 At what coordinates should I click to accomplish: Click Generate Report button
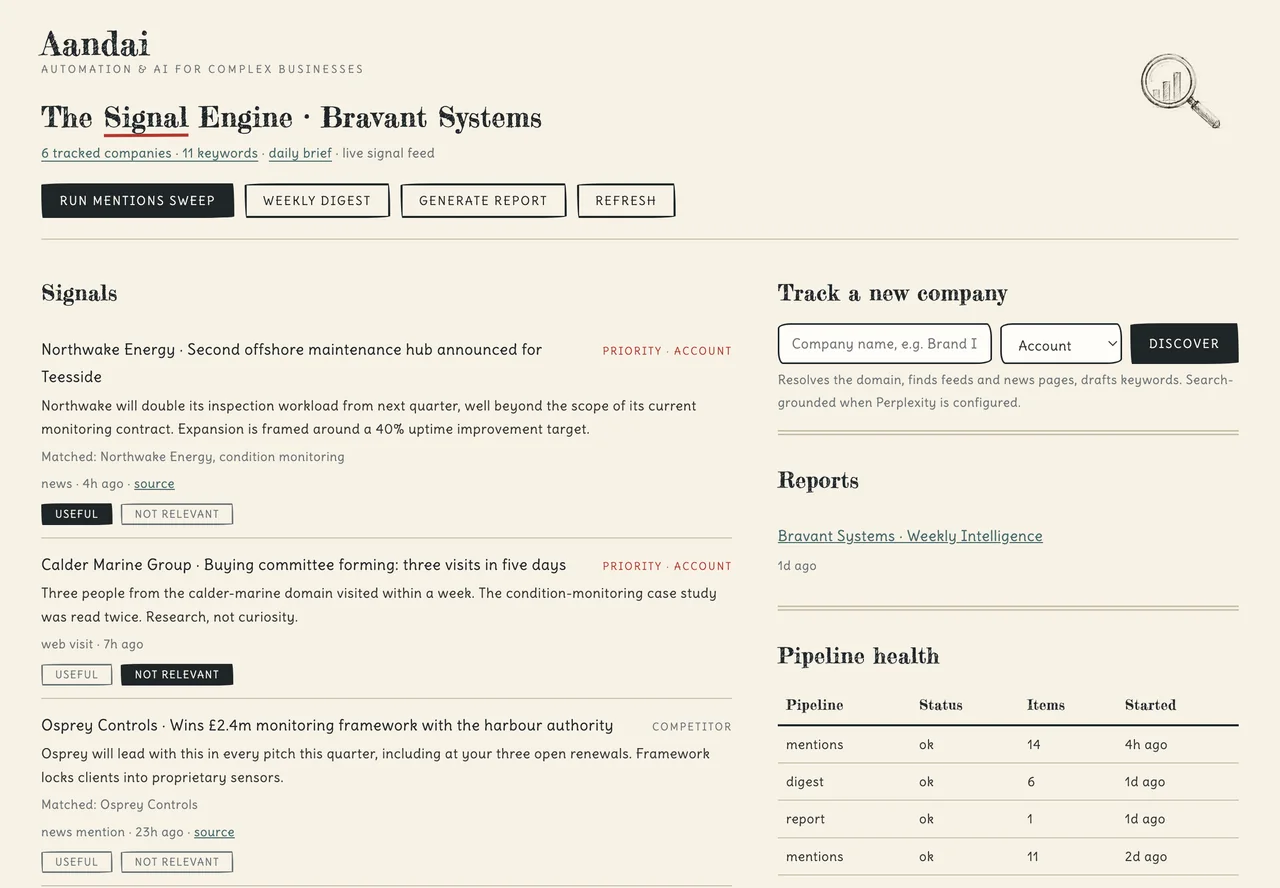pyautogui.click(x=483, y=200)
